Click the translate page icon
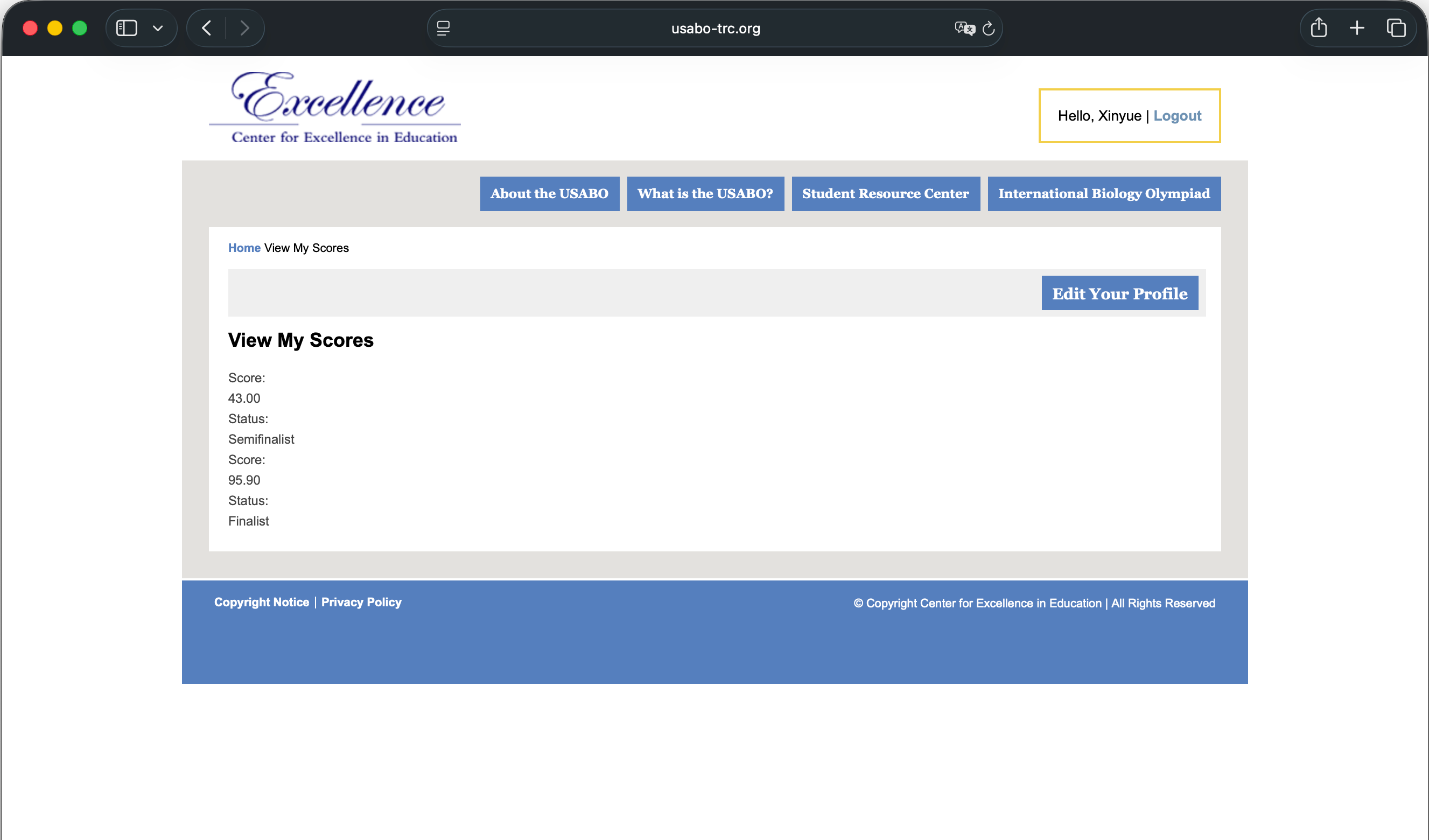The height and width of the screenshot is (840, 1429). point(964,28)
